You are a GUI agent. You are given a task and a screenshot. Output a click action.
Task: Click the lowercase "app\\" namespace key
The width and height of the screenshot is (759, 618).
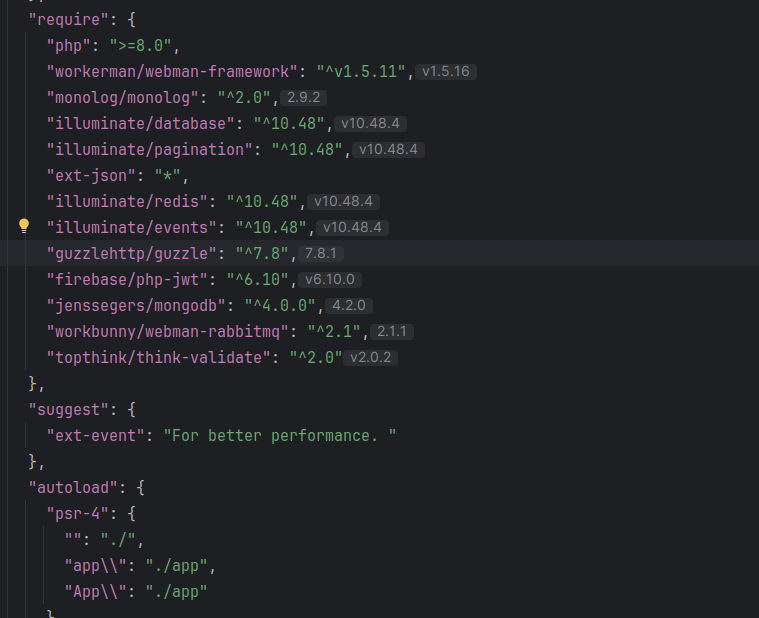[96, 566]
